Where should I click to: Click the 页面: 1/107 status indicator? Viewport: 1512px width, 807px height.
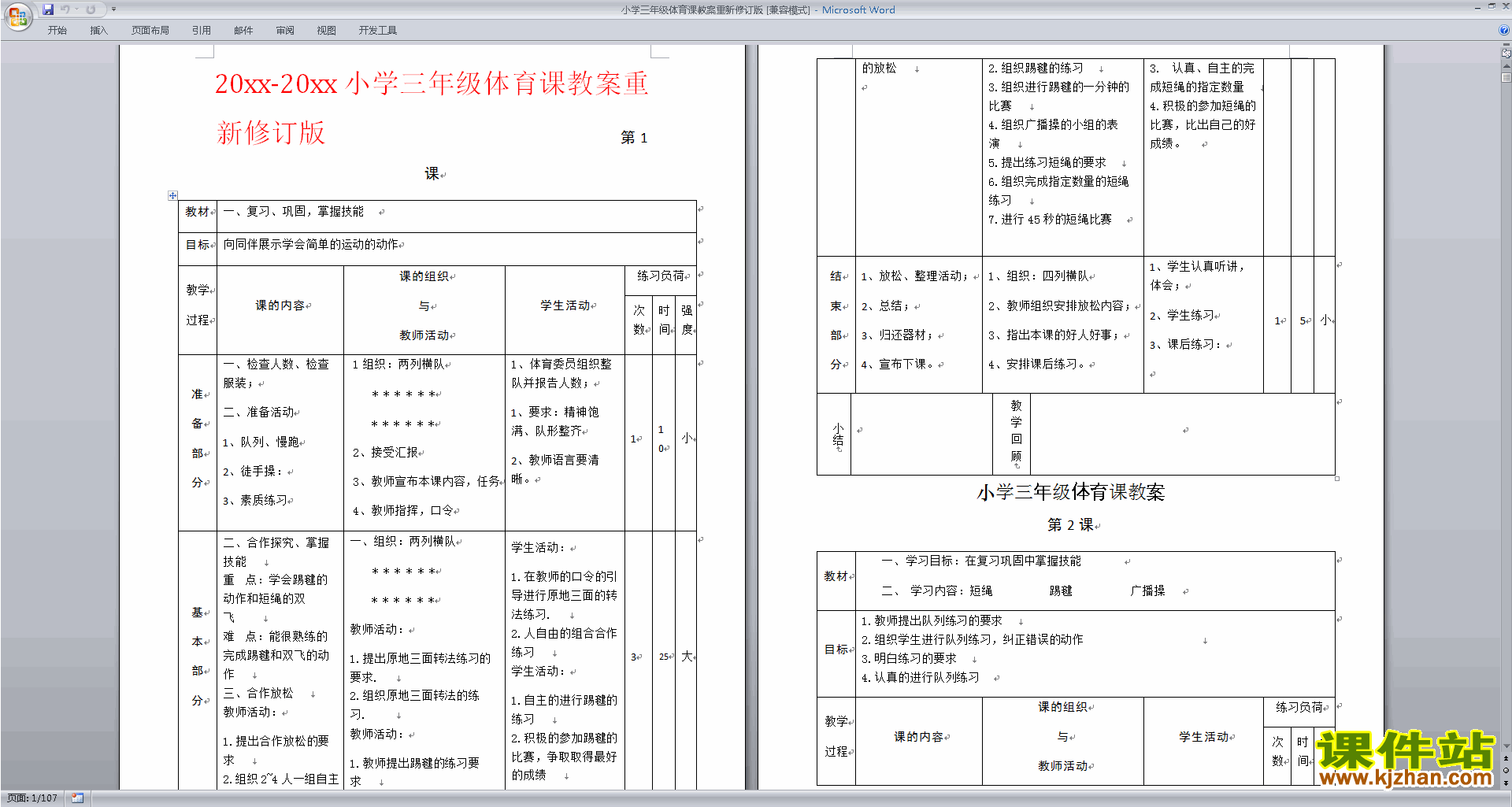coord(32,798)
